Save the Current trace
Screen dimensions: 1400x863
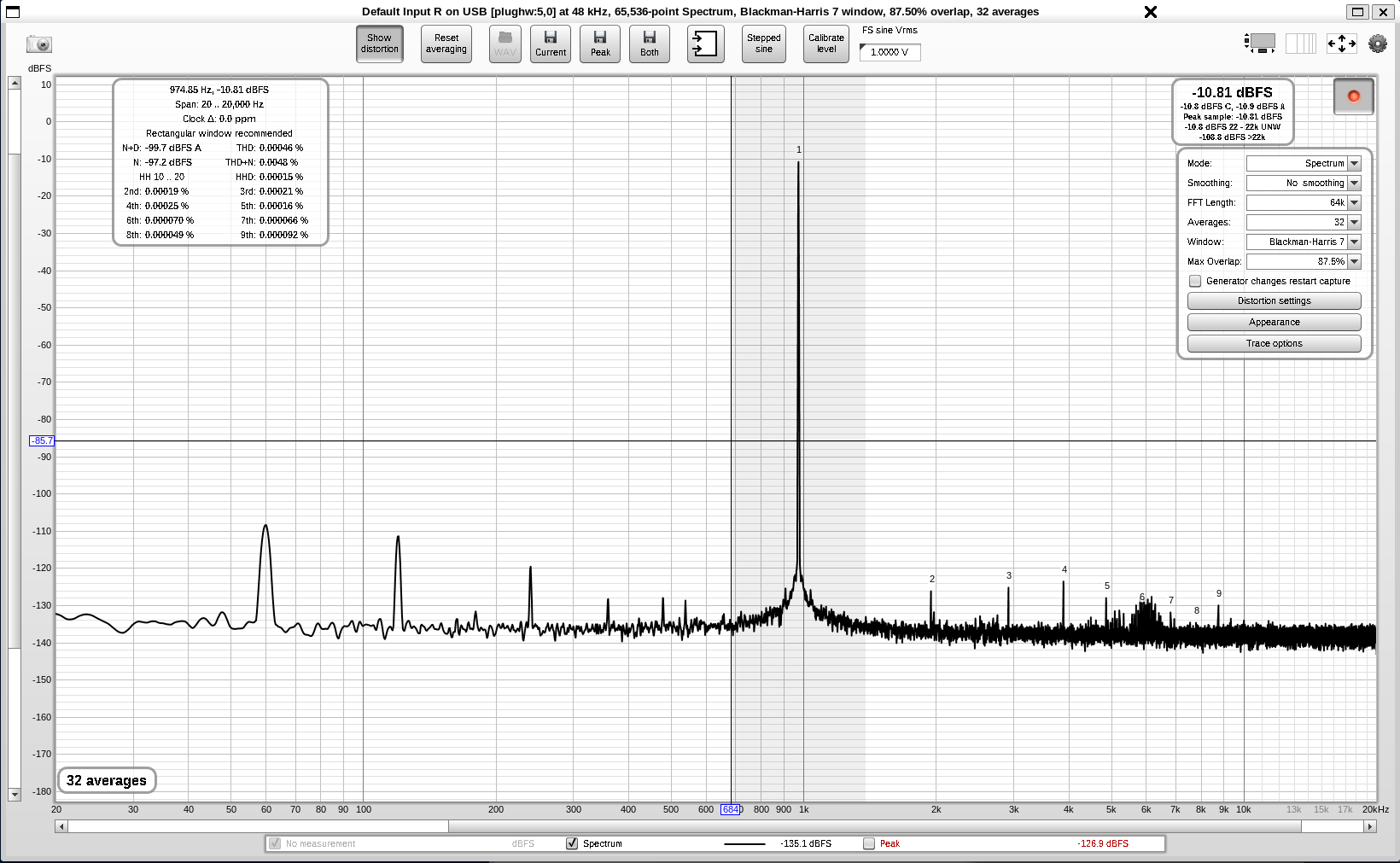(551, 44)
